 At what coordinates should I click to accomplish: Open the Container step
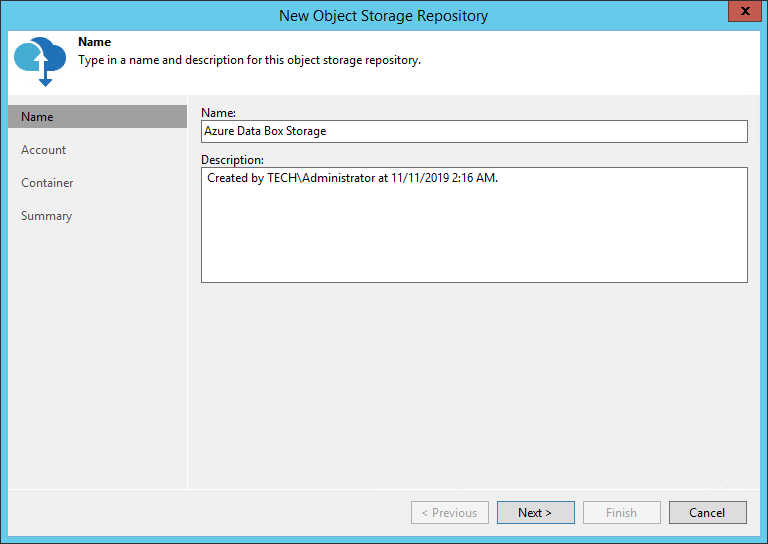click(47, 183)
